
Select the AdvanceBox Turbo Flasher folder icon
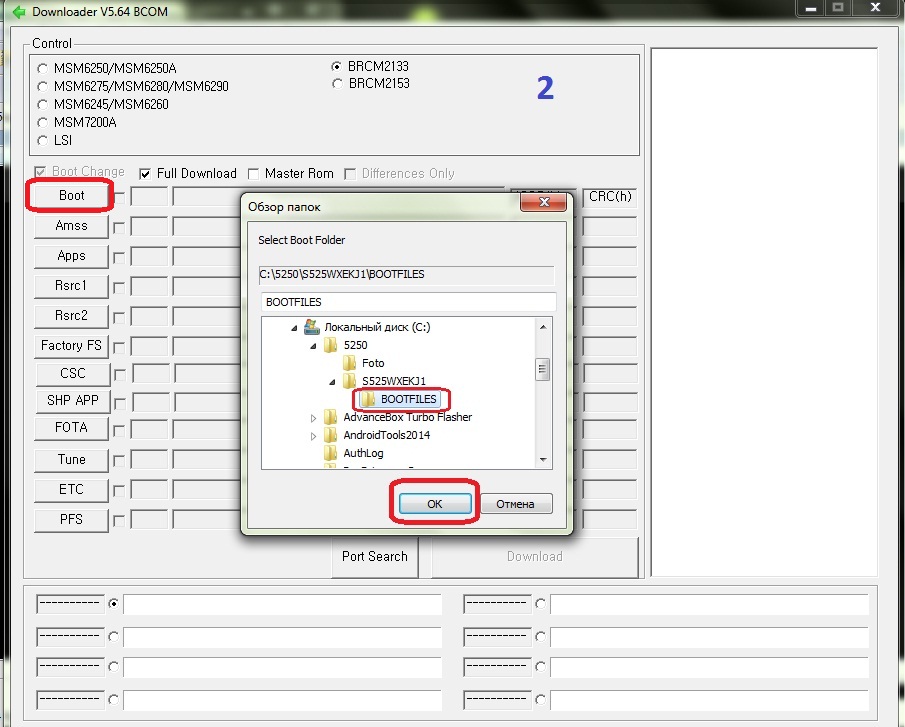coord(331,417)
